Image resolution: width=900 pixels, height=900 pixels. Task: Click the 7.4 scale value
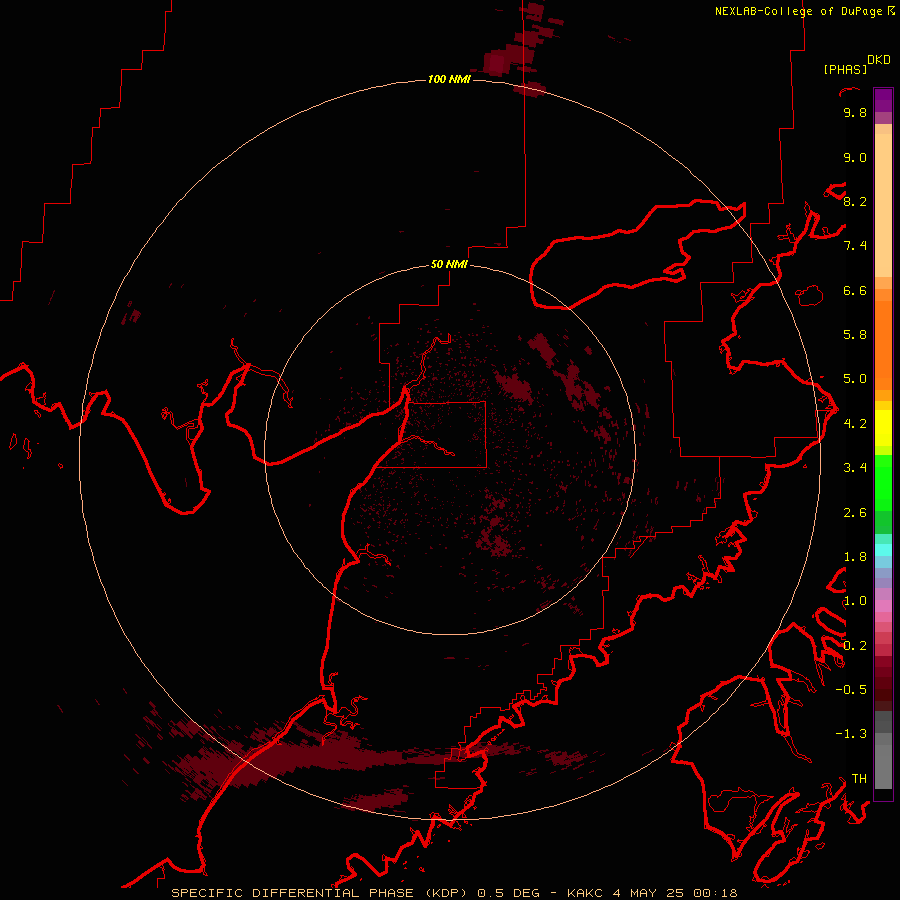click(855, 246)
